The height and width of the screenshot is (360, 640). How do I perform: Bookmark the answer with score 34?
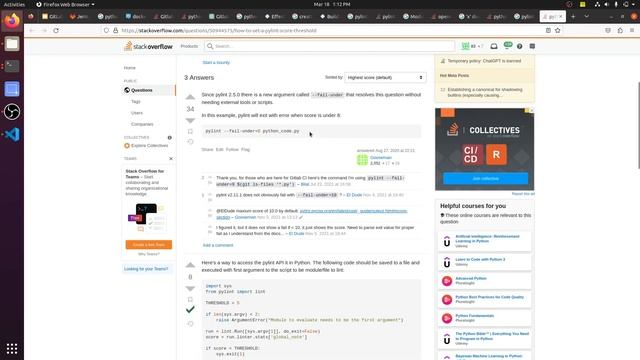190,131
